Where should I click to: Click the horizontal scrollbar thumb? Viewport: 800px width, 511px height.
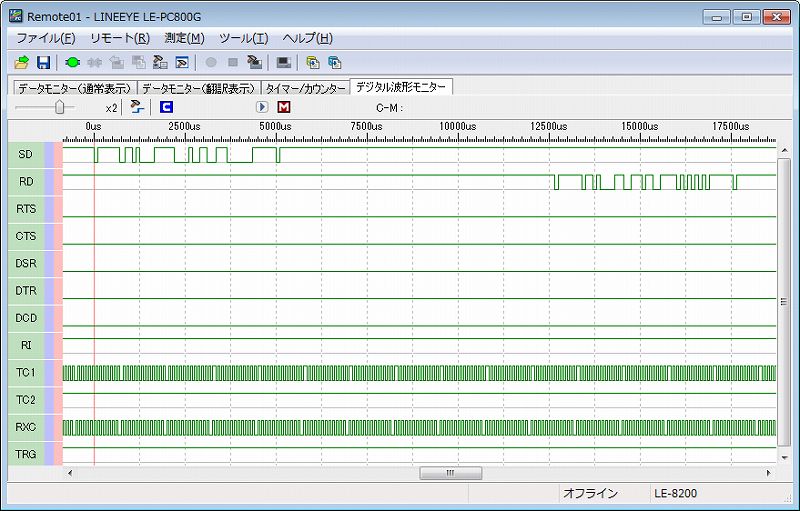pos(450,473)
